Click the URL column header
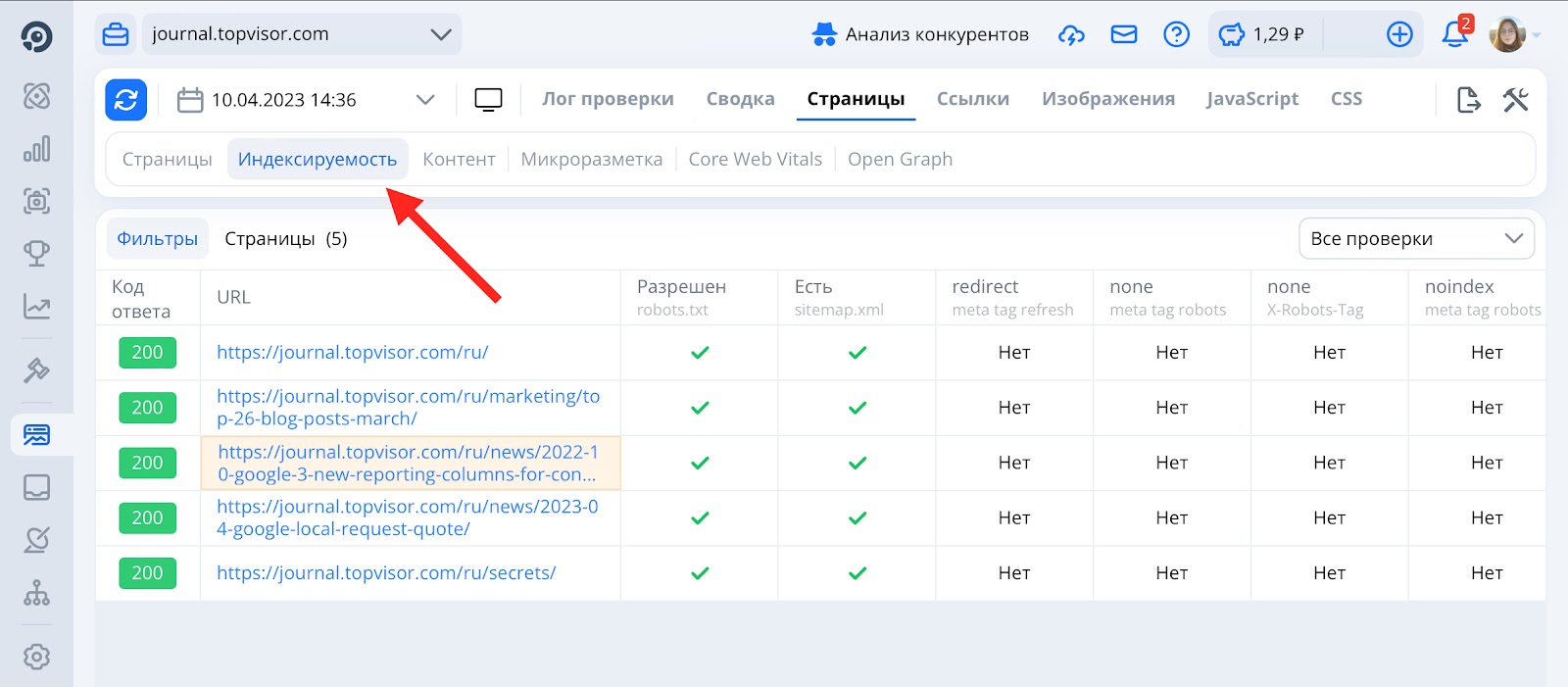The width and height of the screenshot is (1568, 687). click(234, 298)
